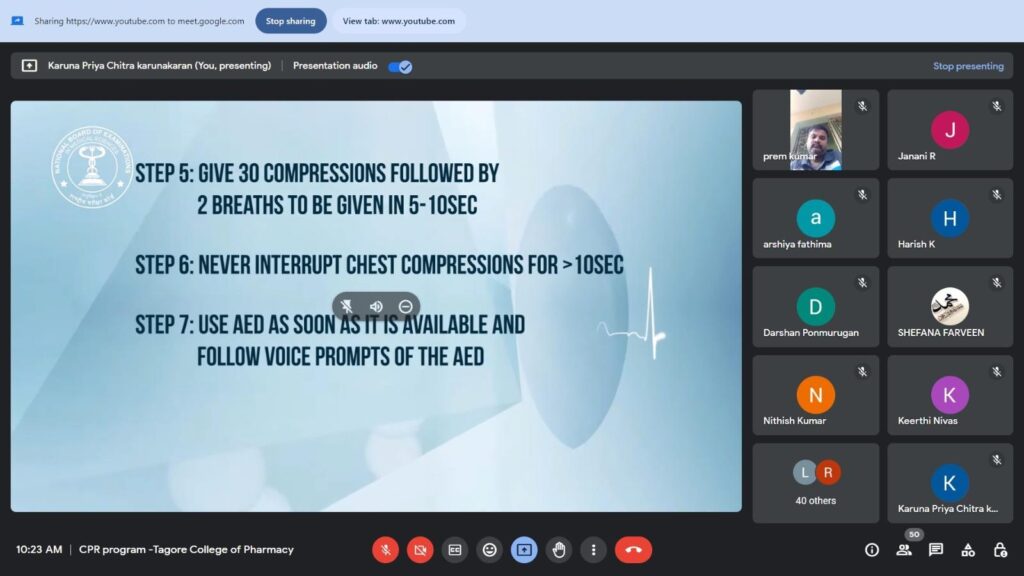Click the sharing youtube.com to meet.google.com text
The height and width of the screenshot is (576, 1024).
(139, 21)
